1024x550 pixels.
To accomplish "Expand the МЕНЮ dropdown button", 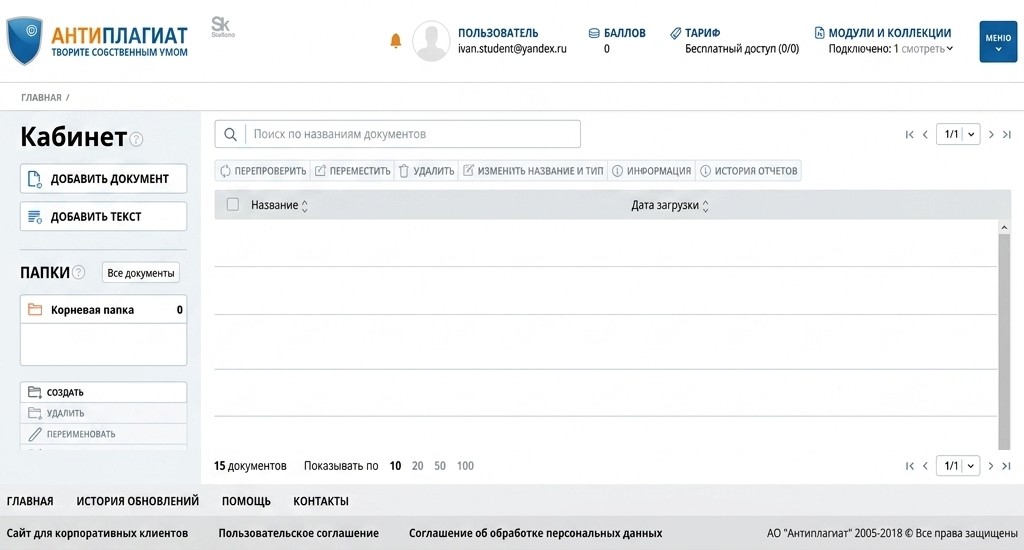I will click(x=998, y=42).
